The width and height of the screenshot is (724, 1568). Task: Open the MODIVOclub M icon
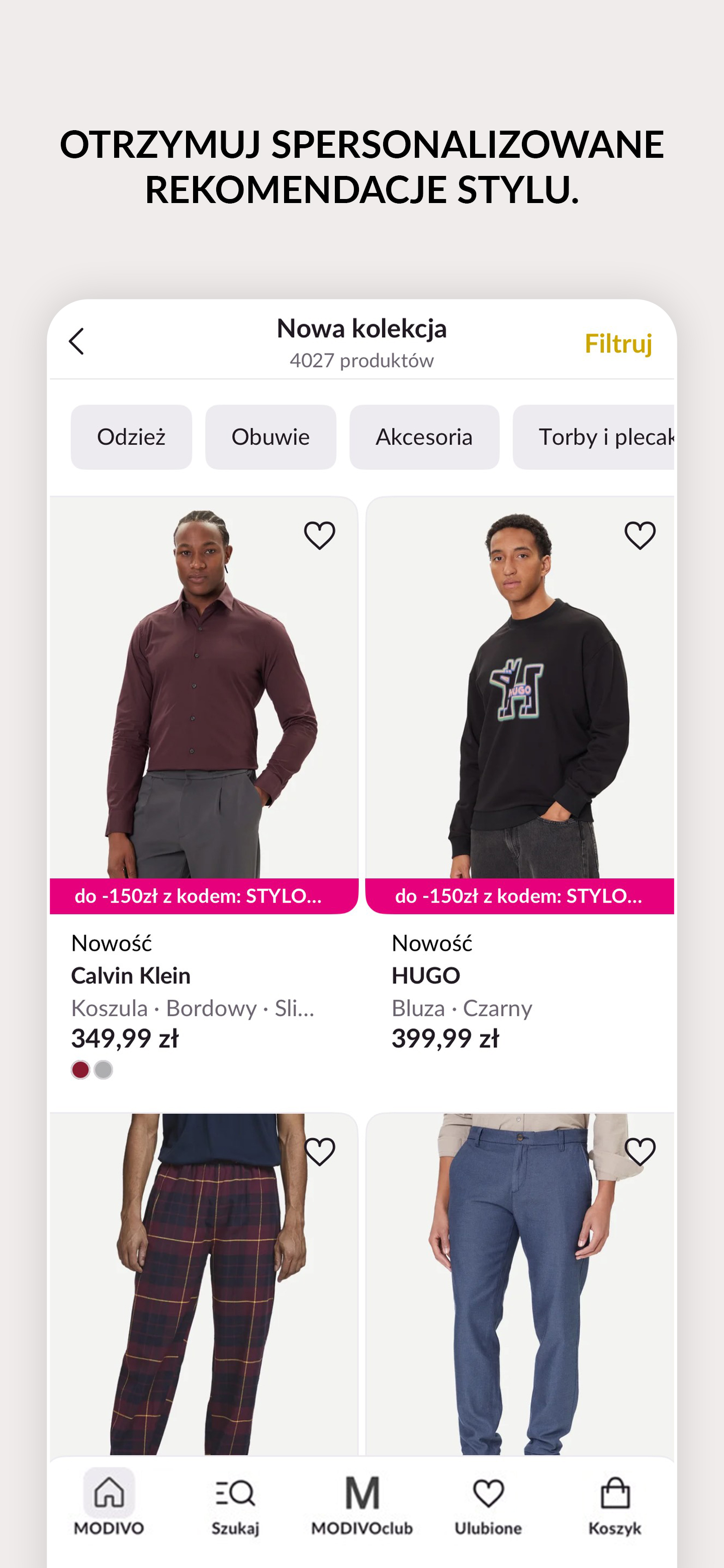point(363,1493)
